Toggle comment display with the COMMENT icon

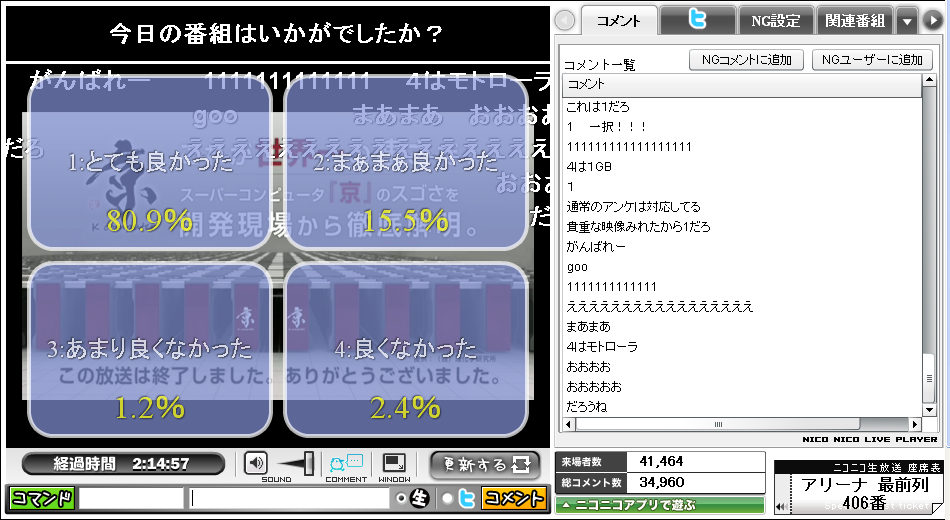click(347, 464)
